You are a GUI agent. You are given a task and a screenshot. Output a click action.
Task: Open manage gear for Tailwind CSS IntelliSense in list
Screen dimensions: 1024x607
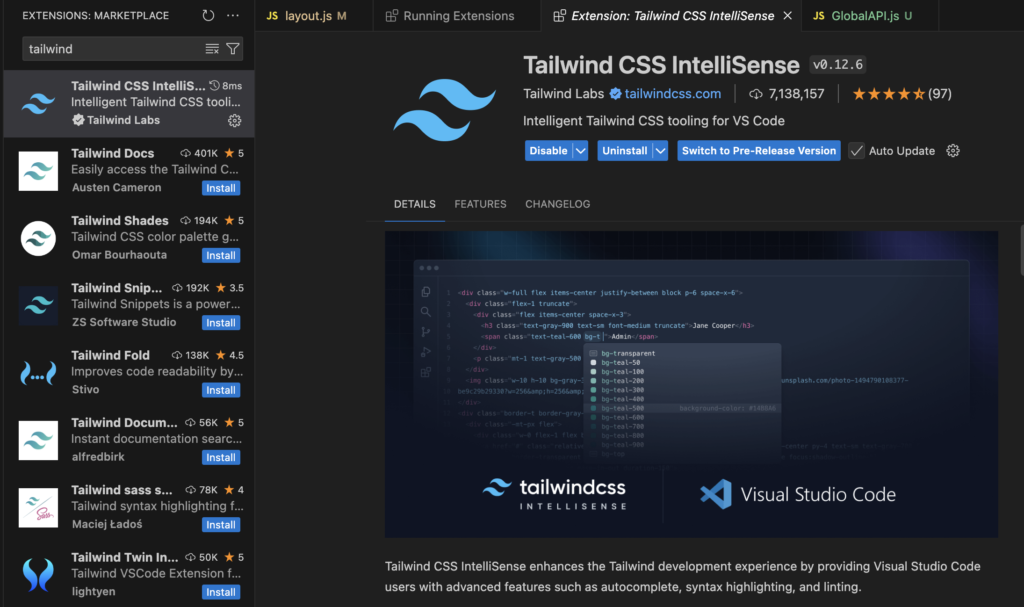[x=234, y=120]
